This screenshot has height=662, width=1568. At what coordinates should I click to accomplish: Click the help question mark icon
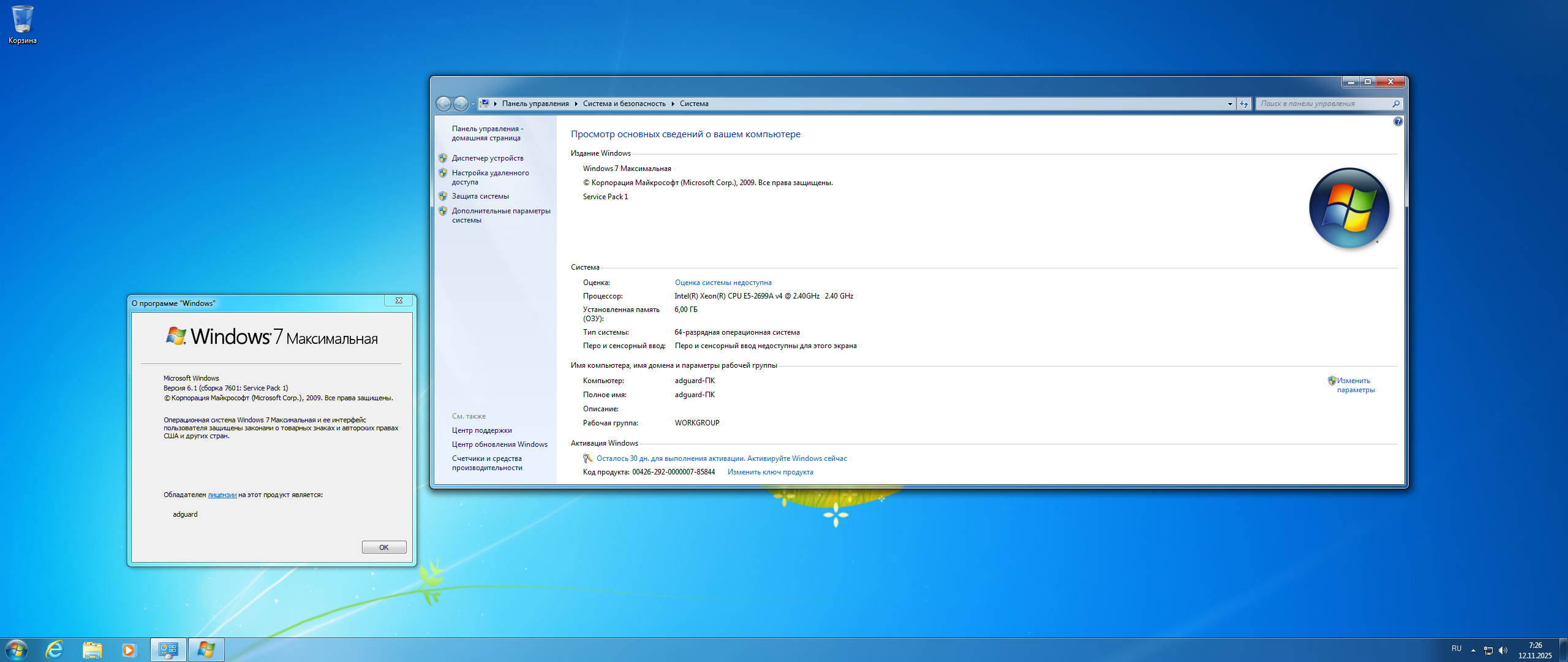[1398, 121]
